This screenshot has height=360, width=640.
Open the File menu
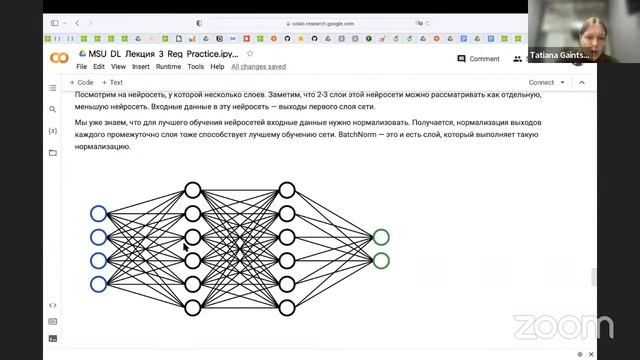coord(82,67)
